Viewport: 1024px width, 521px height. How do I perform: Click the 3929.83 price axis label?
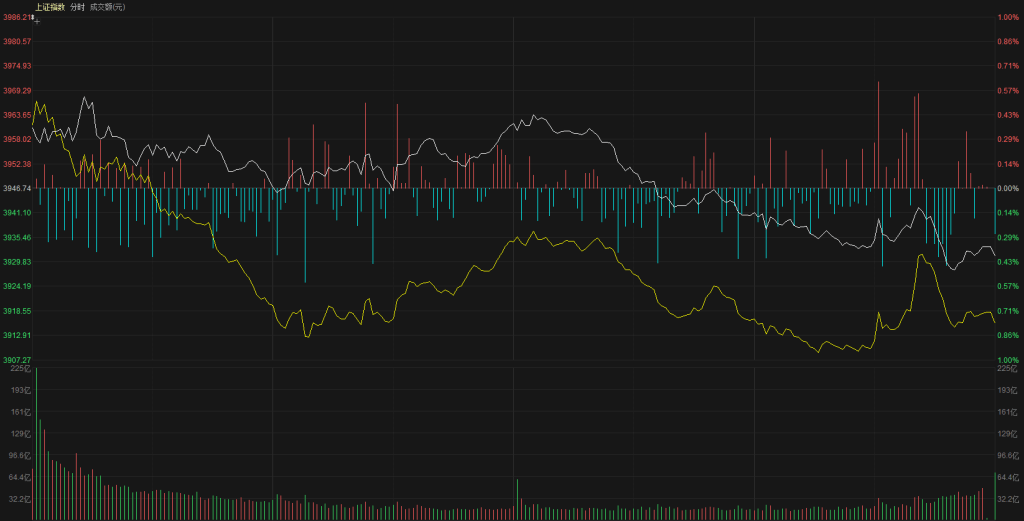[17, 262]
